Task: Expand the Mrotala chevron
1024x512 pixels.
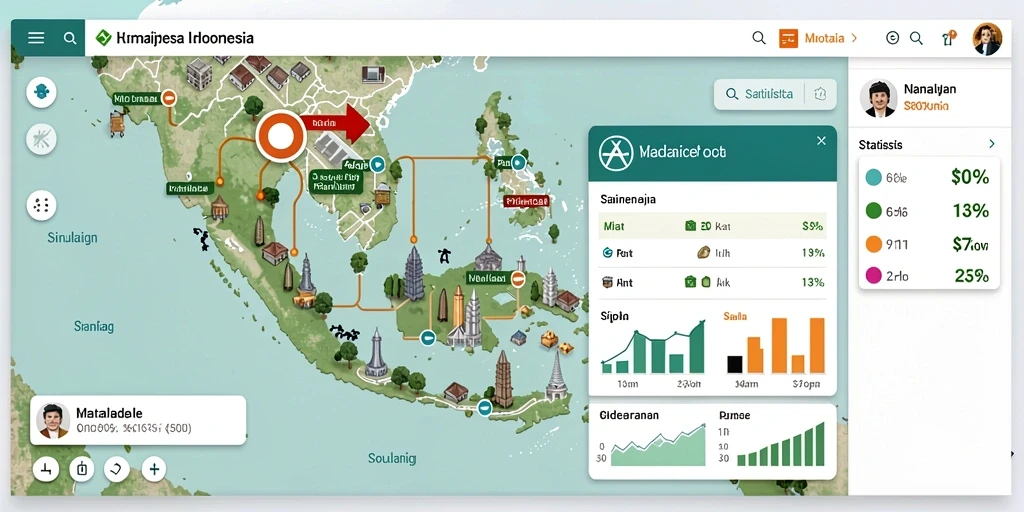Action: tap(854, 38)
